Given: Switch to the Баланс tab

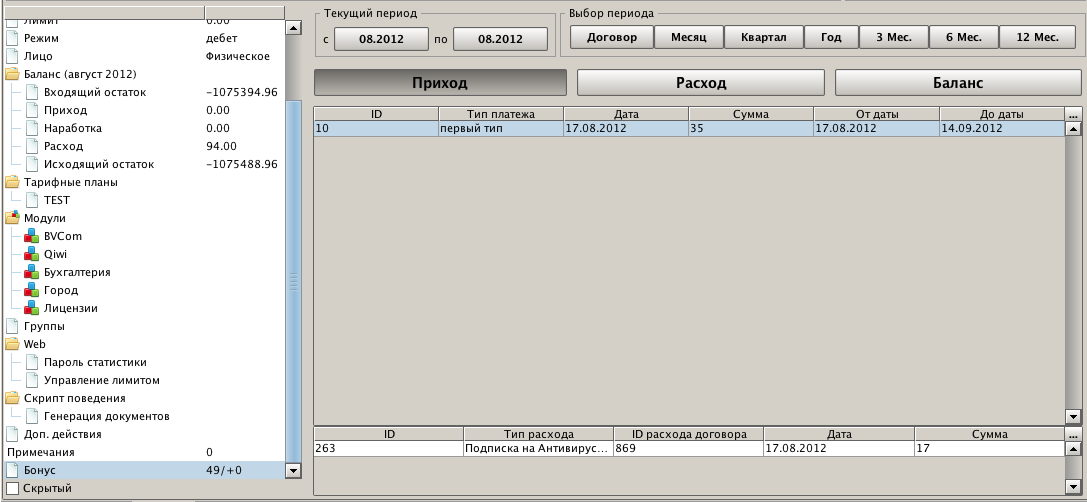Looking at the screenshot, I should click(958, 83).
